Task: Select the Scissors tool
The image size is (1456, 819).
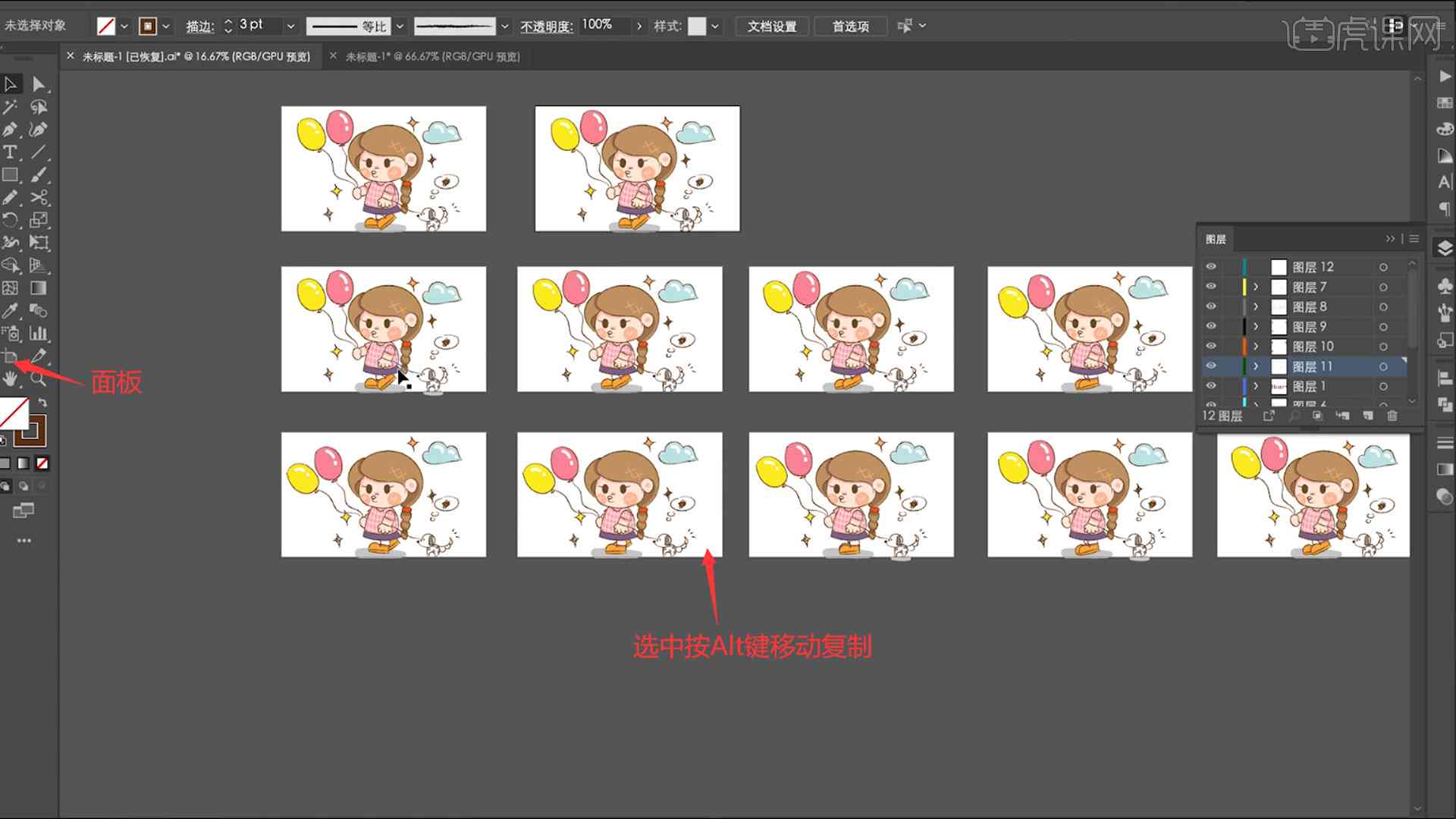Action: 39,198
